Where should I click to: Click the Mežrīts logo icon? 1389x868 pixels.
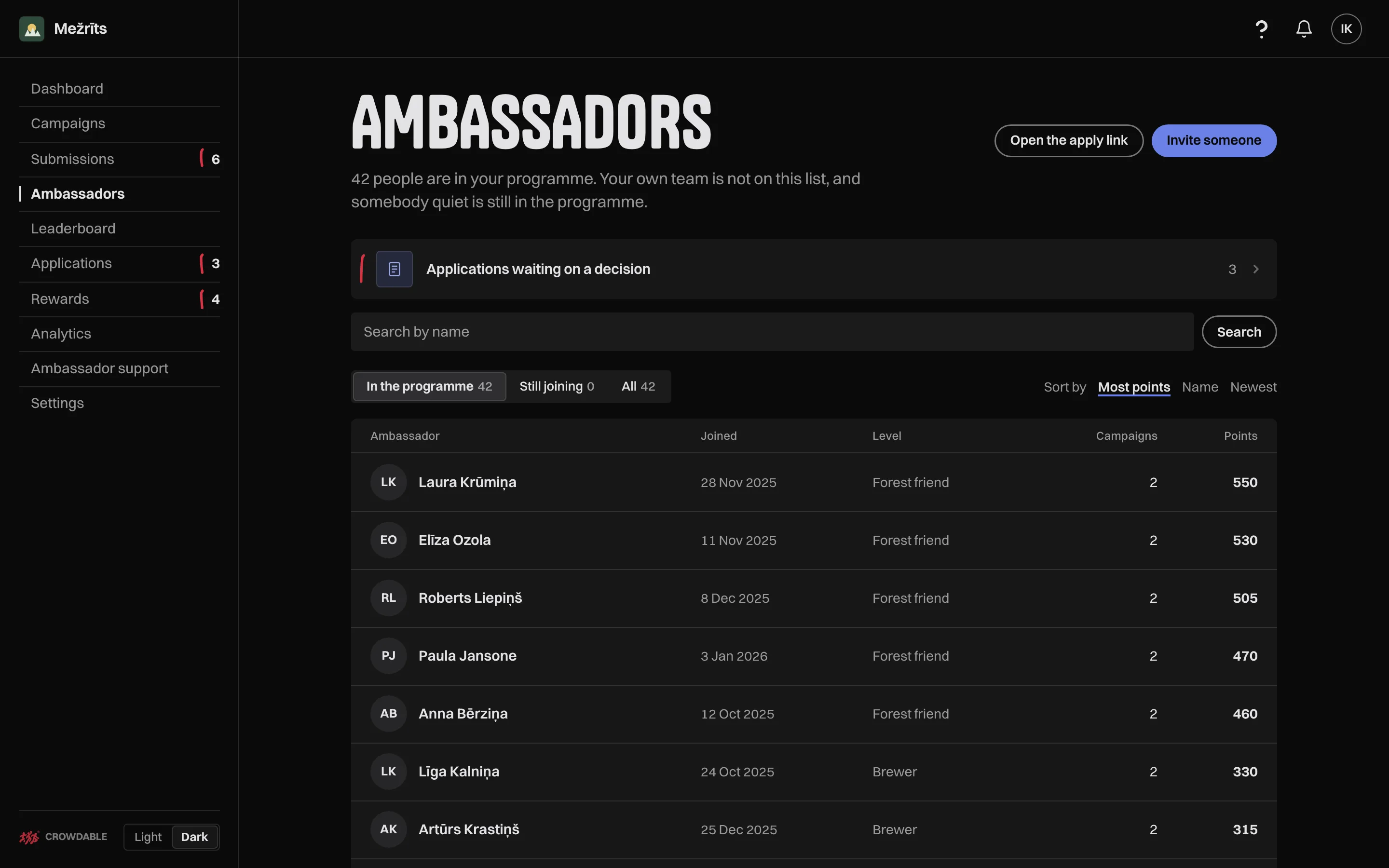(x=31, y=29)
